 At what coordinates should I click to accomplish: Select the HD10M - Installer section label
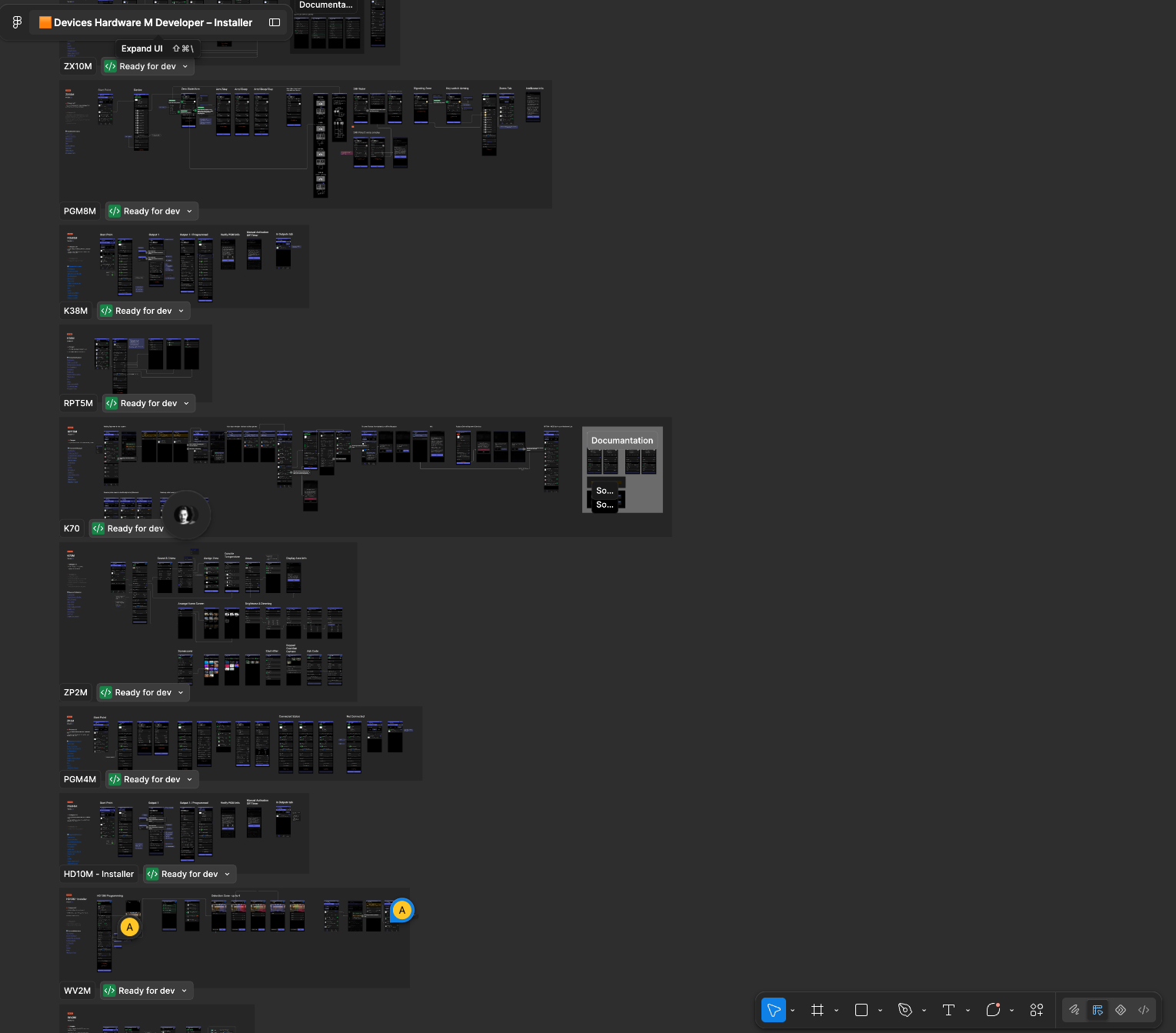point(98,874)
